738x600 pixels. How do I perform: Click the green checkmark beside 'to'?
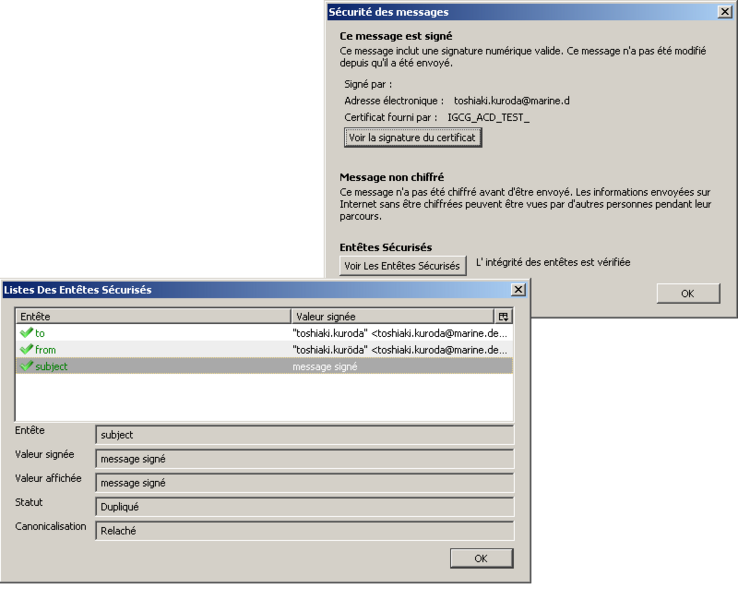tap(26, 333)
